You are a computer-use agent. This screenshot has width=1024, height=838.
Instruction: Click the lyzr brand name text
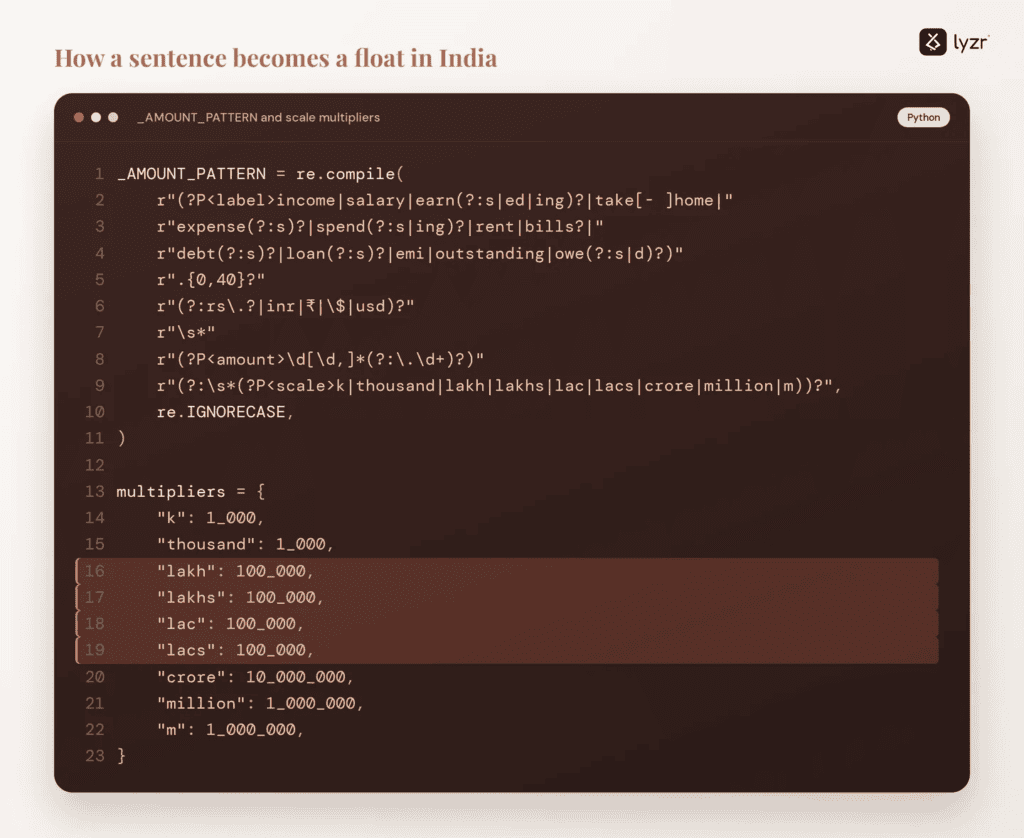click(971, 43)
